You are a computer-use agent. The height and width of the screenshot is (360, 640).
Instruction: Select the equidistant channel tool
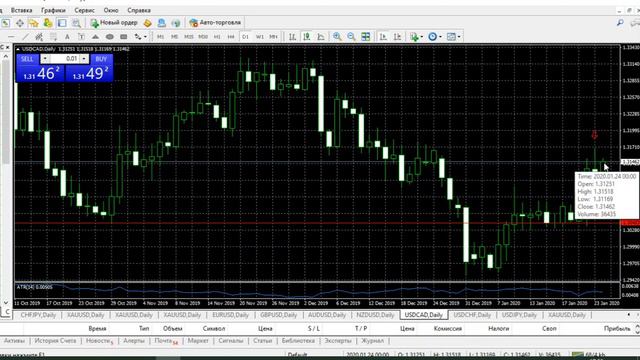point(39,37)
